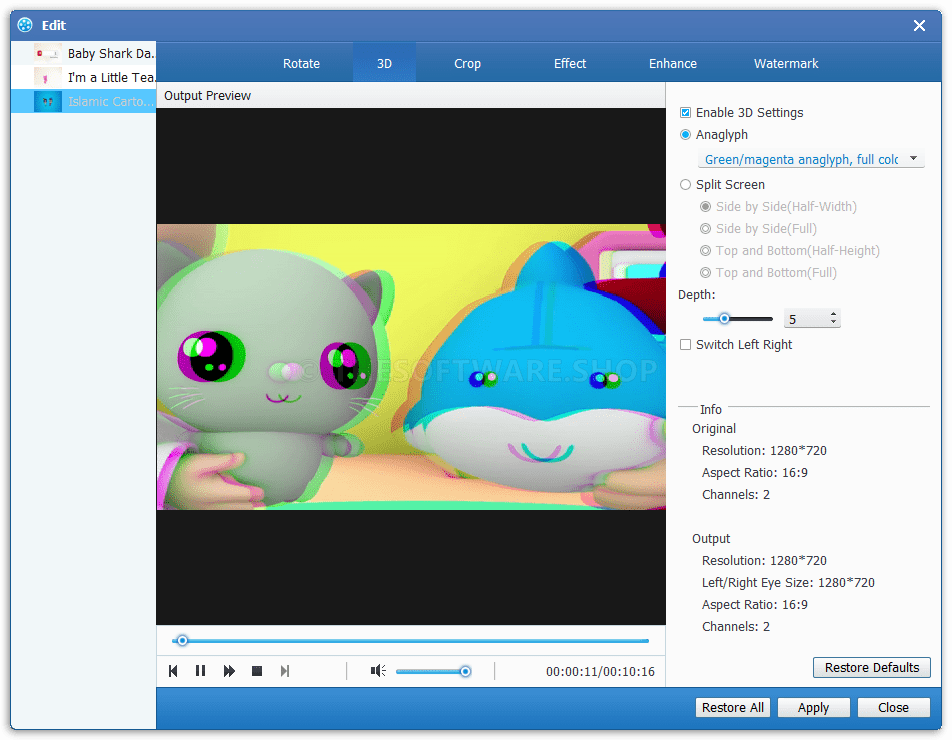Decrease Depth value with down arrow
Screen dimensions: 952x740
pos(833,322)
